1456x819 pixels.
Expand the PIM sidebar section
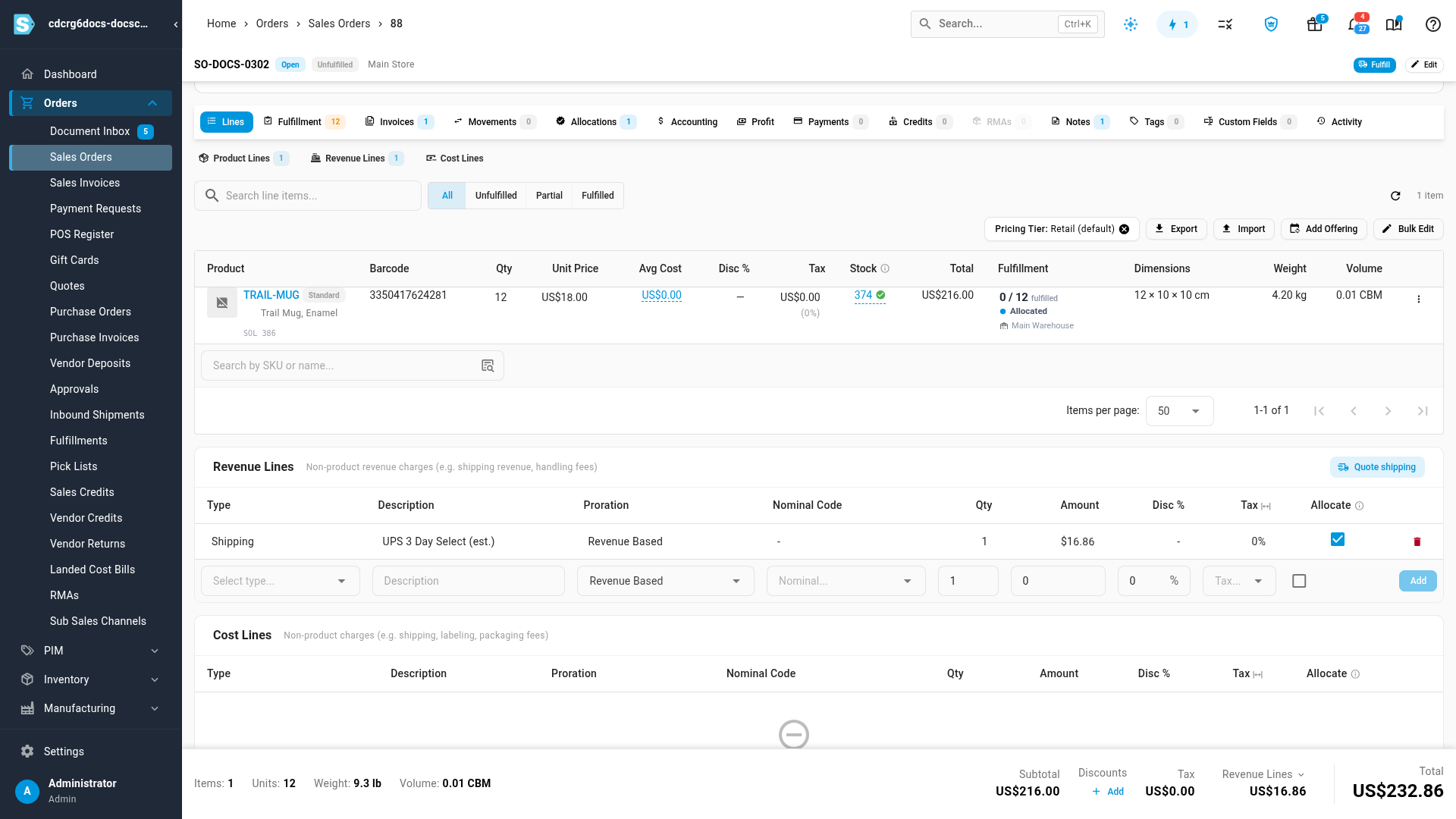coord(91,651)
